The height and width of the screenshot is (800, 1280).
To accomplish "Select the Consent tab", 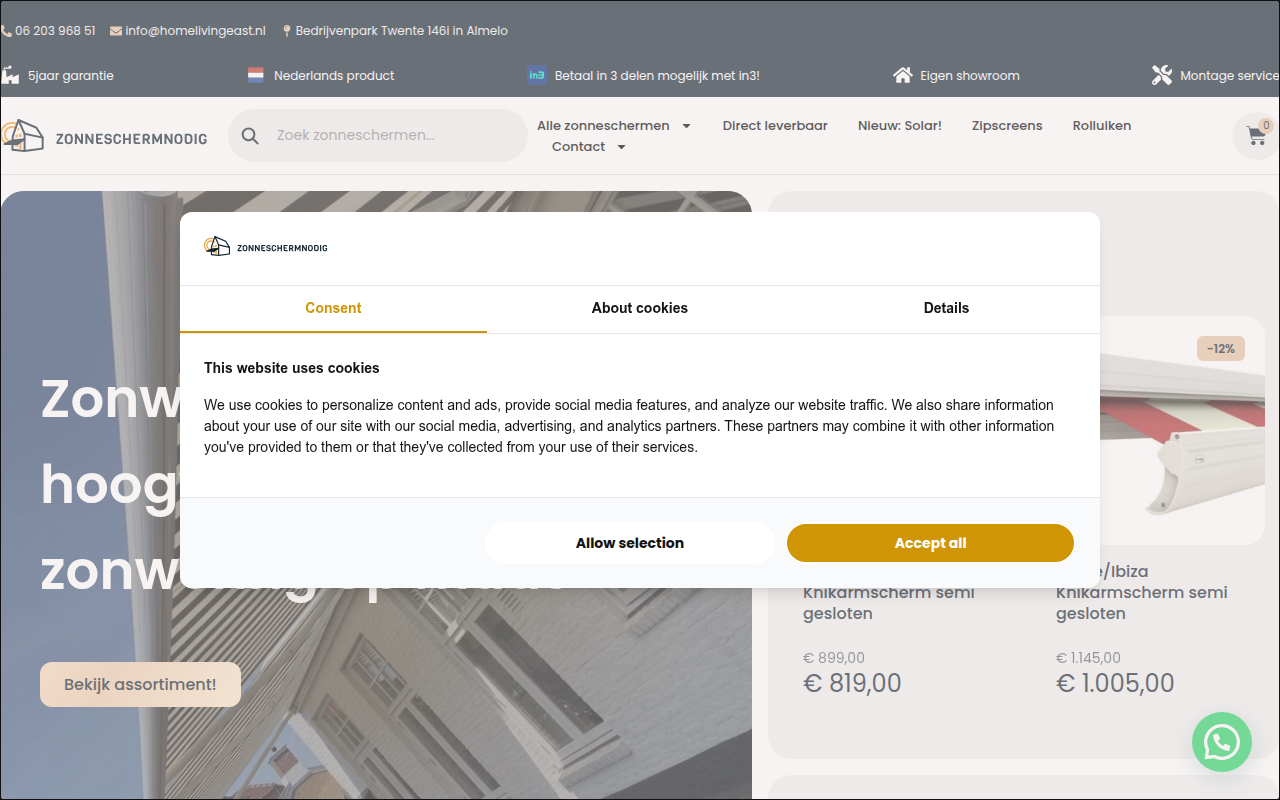I will point(333,309).
